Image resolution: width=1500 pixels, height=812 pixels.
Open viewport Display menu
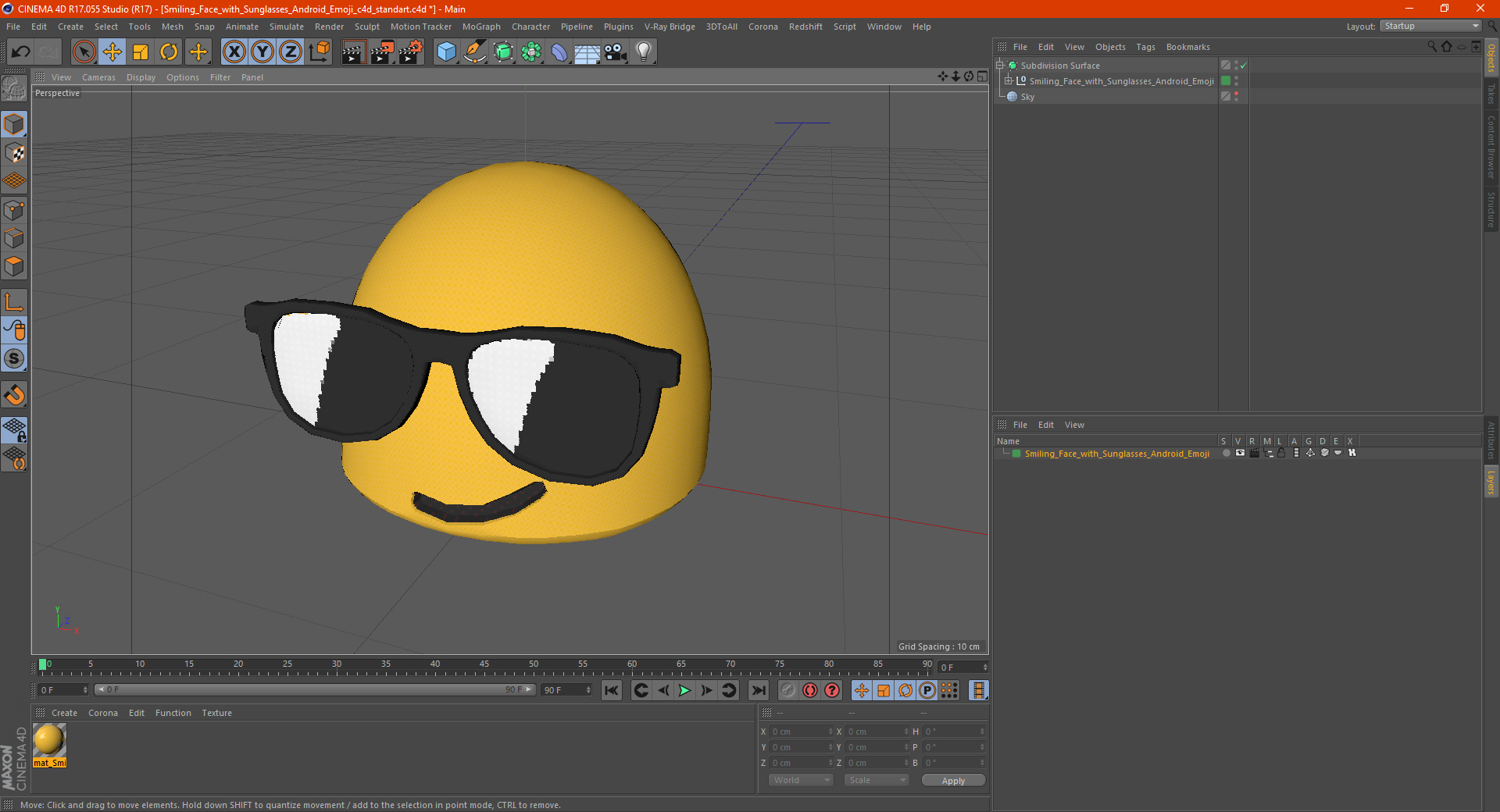pos(141,77)
